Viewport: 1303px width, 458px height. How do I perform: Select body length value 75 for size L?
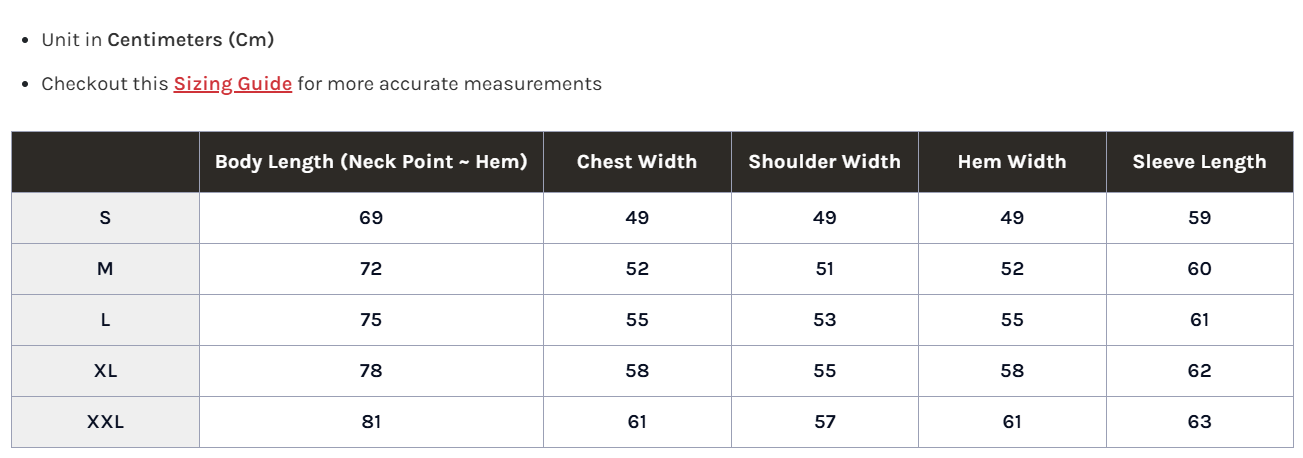click(371, 320)
